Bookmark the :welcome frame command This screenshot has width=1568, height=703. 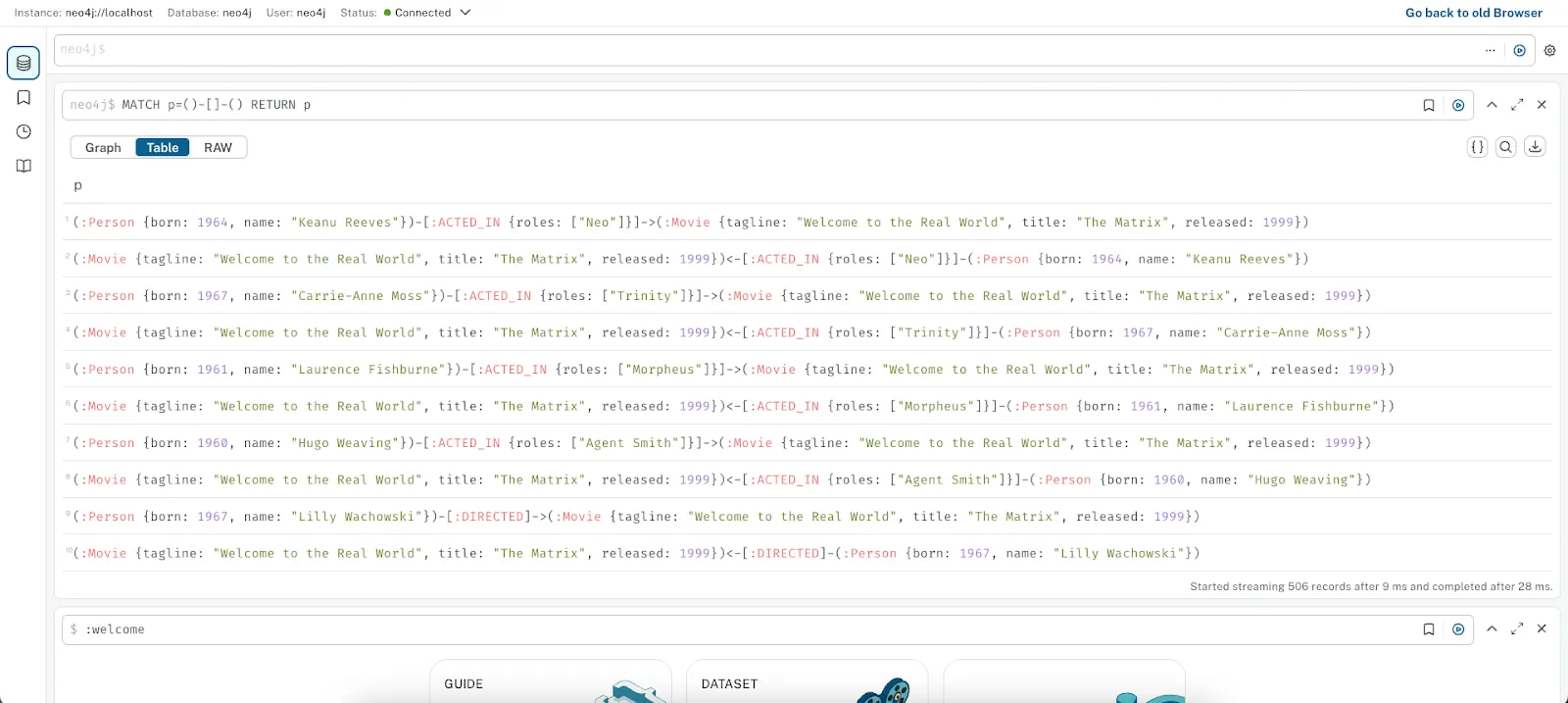coord(1429,629)
